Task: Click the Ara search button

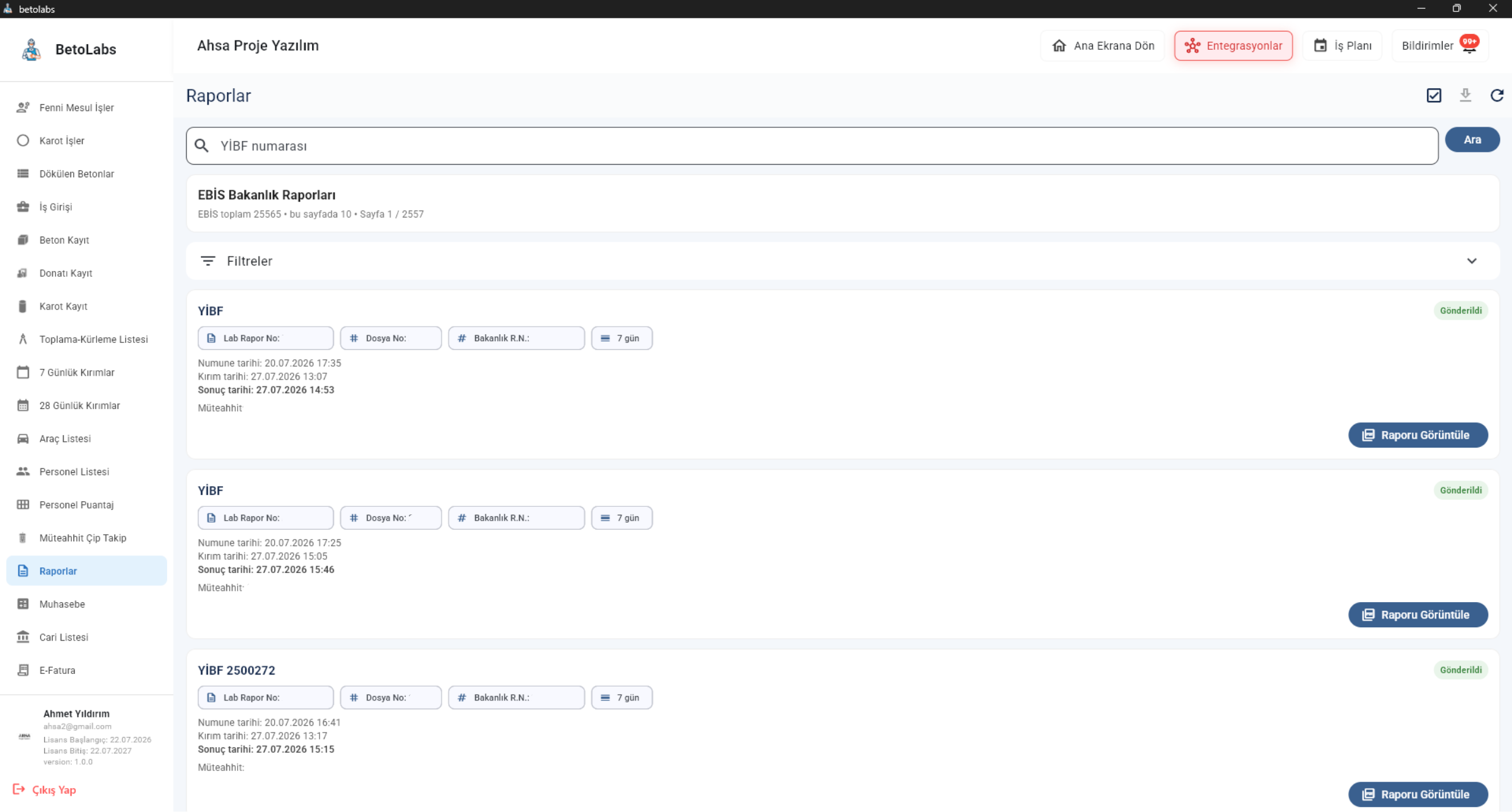Action: [1472, 140]
